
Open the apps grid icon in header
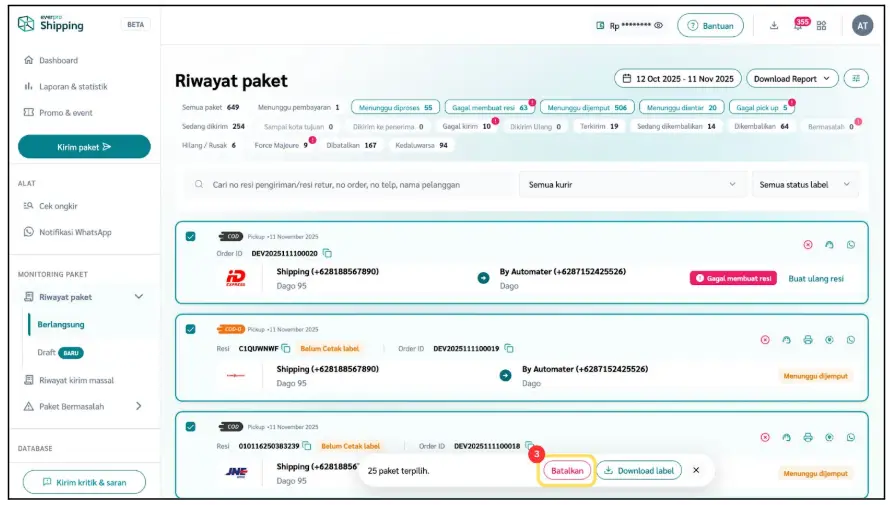(821, 26)
